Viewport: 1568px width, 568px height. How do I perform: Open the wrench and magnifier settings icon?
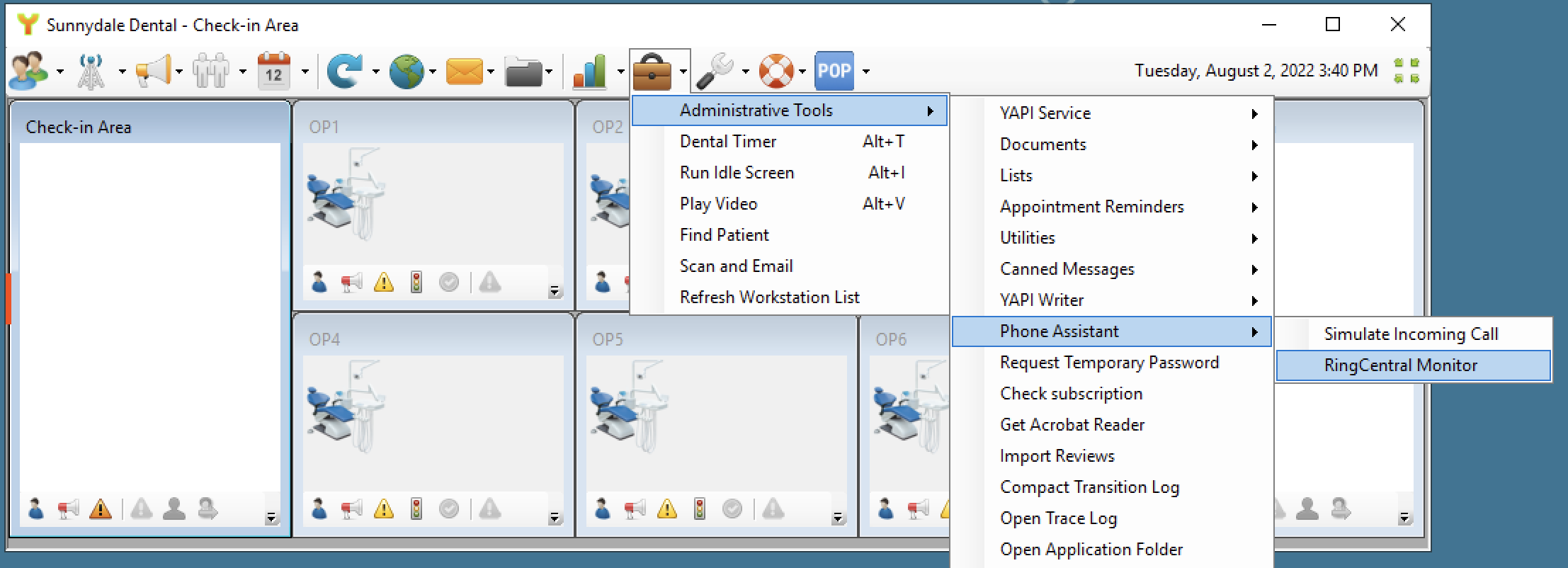click(x=715, y=71)
